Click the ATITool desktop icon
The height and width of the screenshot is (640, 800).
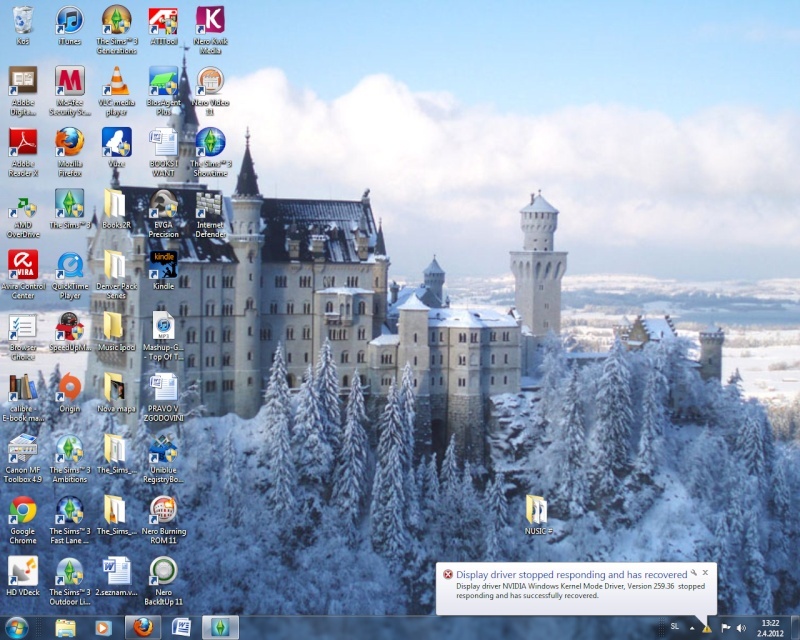coord(163,26)
